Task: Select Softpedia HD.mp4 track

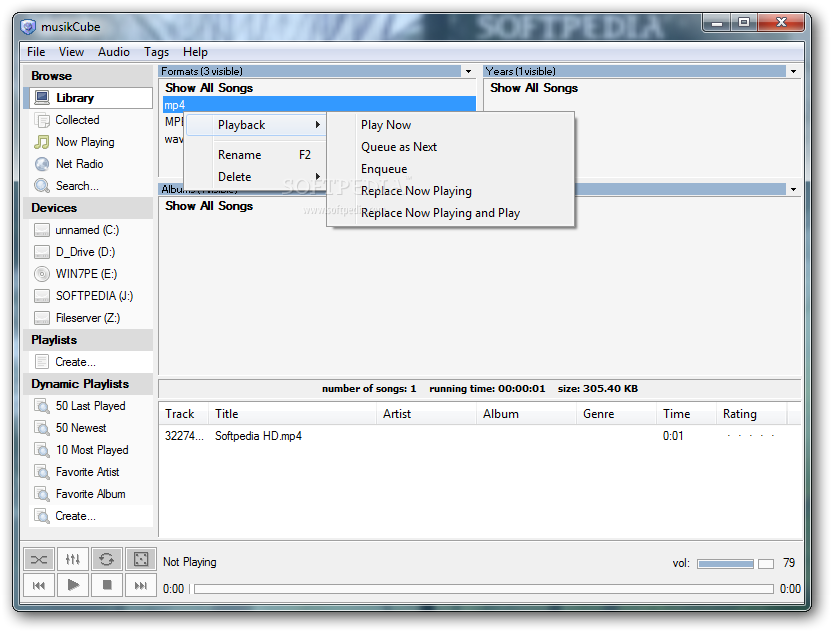Action: click(258, 436)
